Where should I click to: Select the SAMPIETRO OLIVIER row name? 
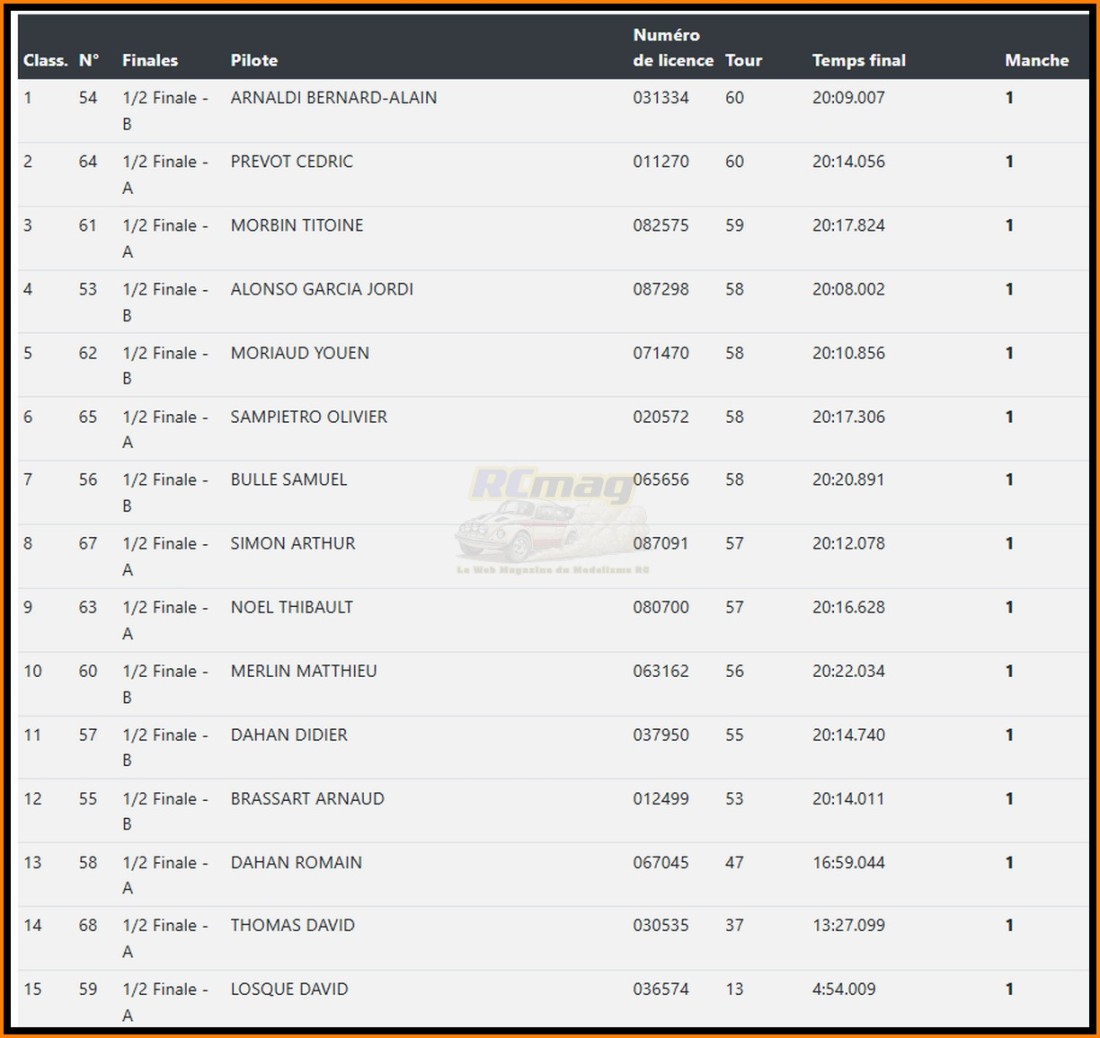(308, 417)
